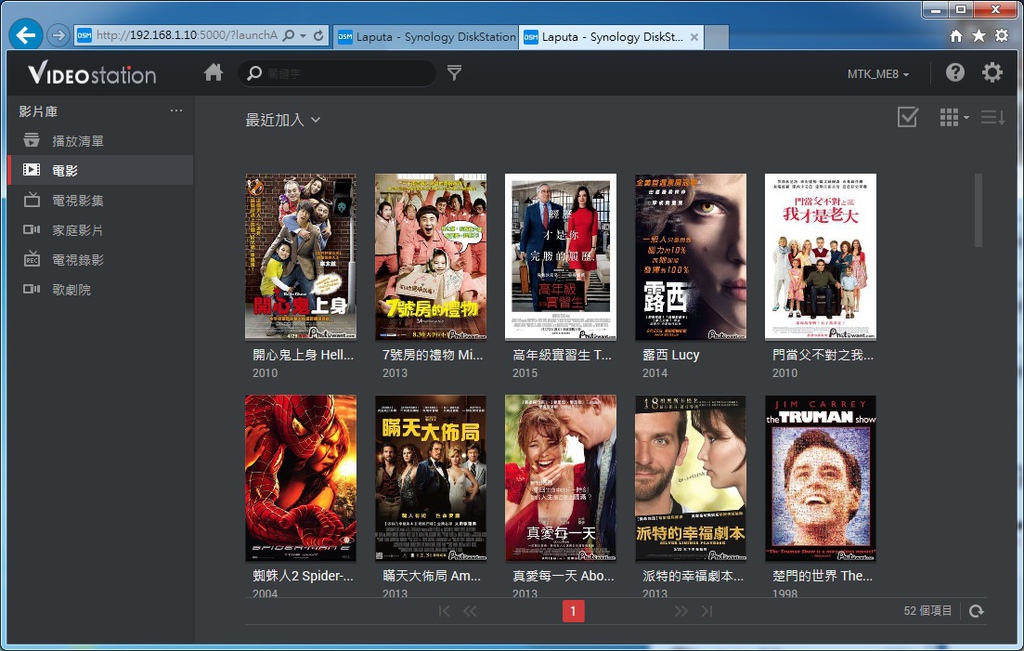
Task: Close active Laputa browser tab
Action: coord(694,37)
